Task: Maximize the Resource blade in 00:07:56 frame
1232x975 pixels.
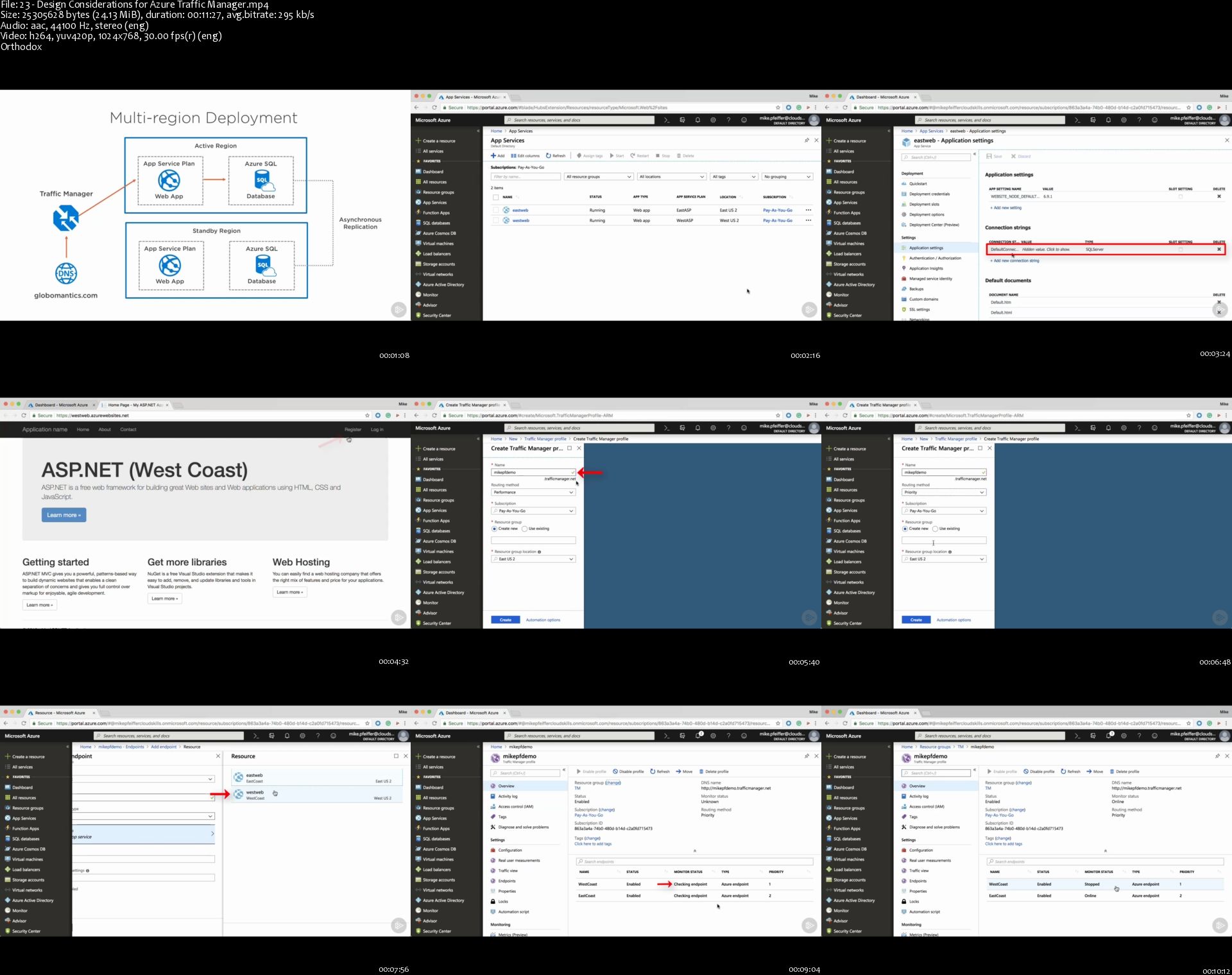Action: click(x=396, y=756)
